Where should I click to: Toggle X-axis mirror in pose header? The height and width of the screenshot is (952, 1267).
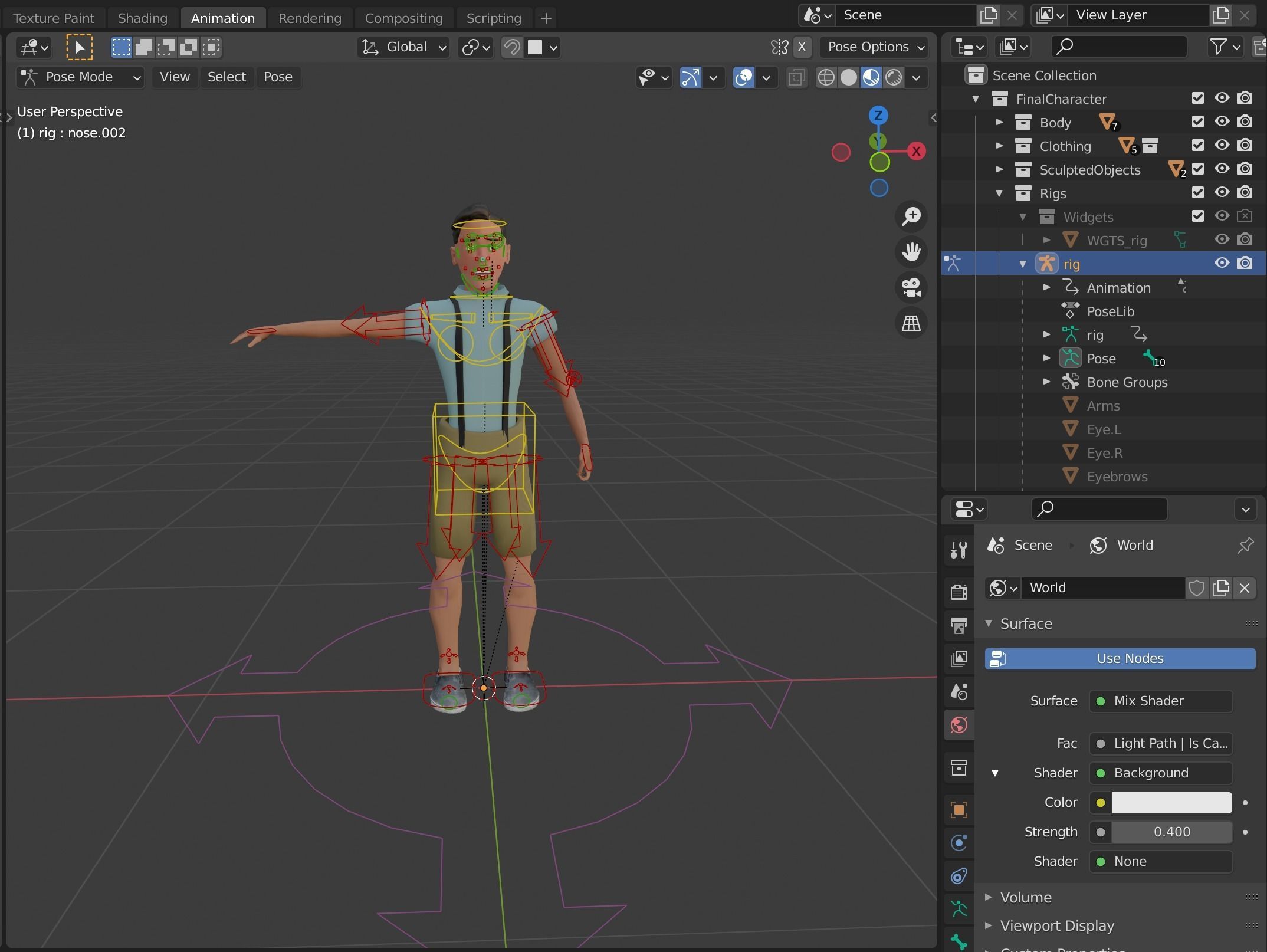point(802,47)
